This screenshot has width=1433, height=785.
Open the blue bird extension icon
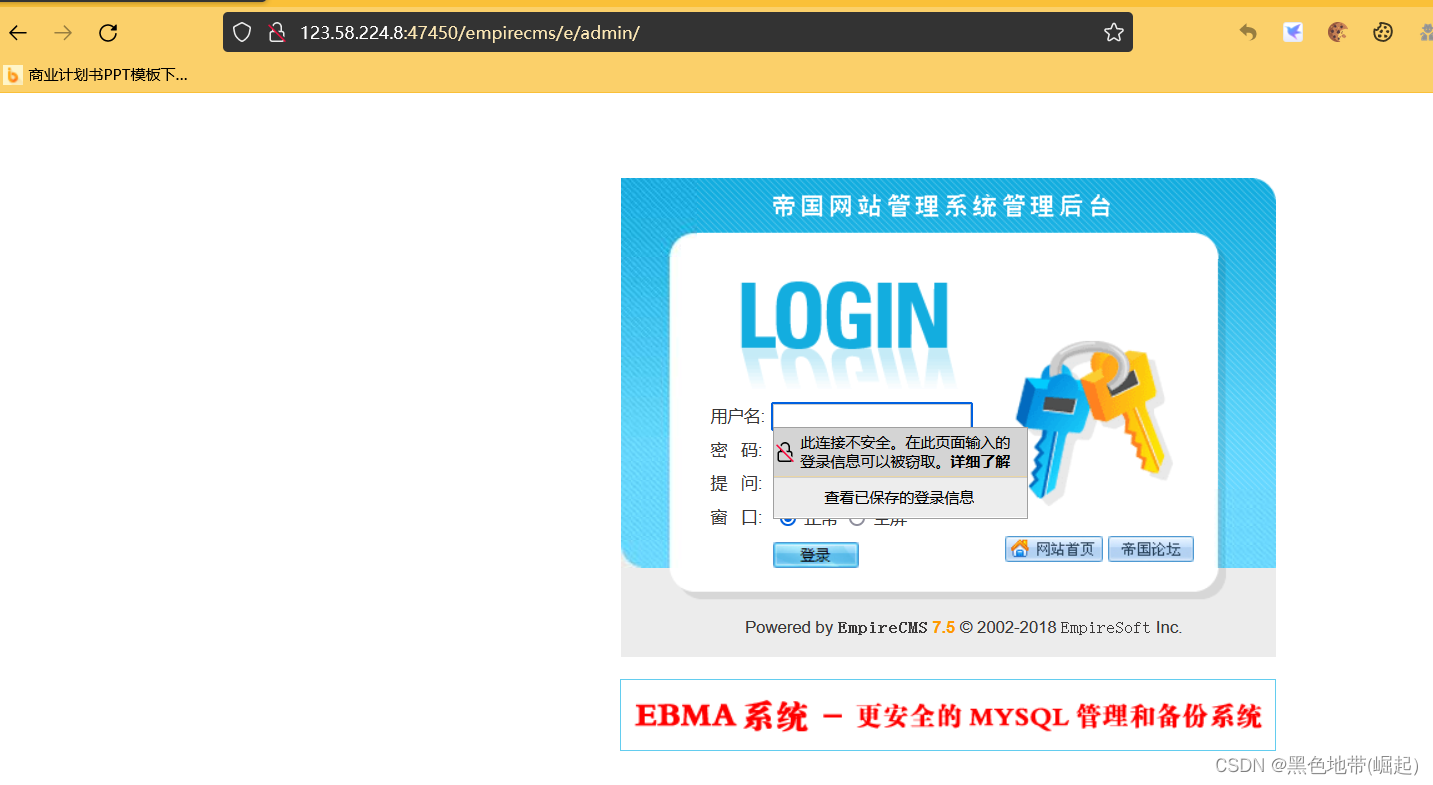coord(1292,31)
